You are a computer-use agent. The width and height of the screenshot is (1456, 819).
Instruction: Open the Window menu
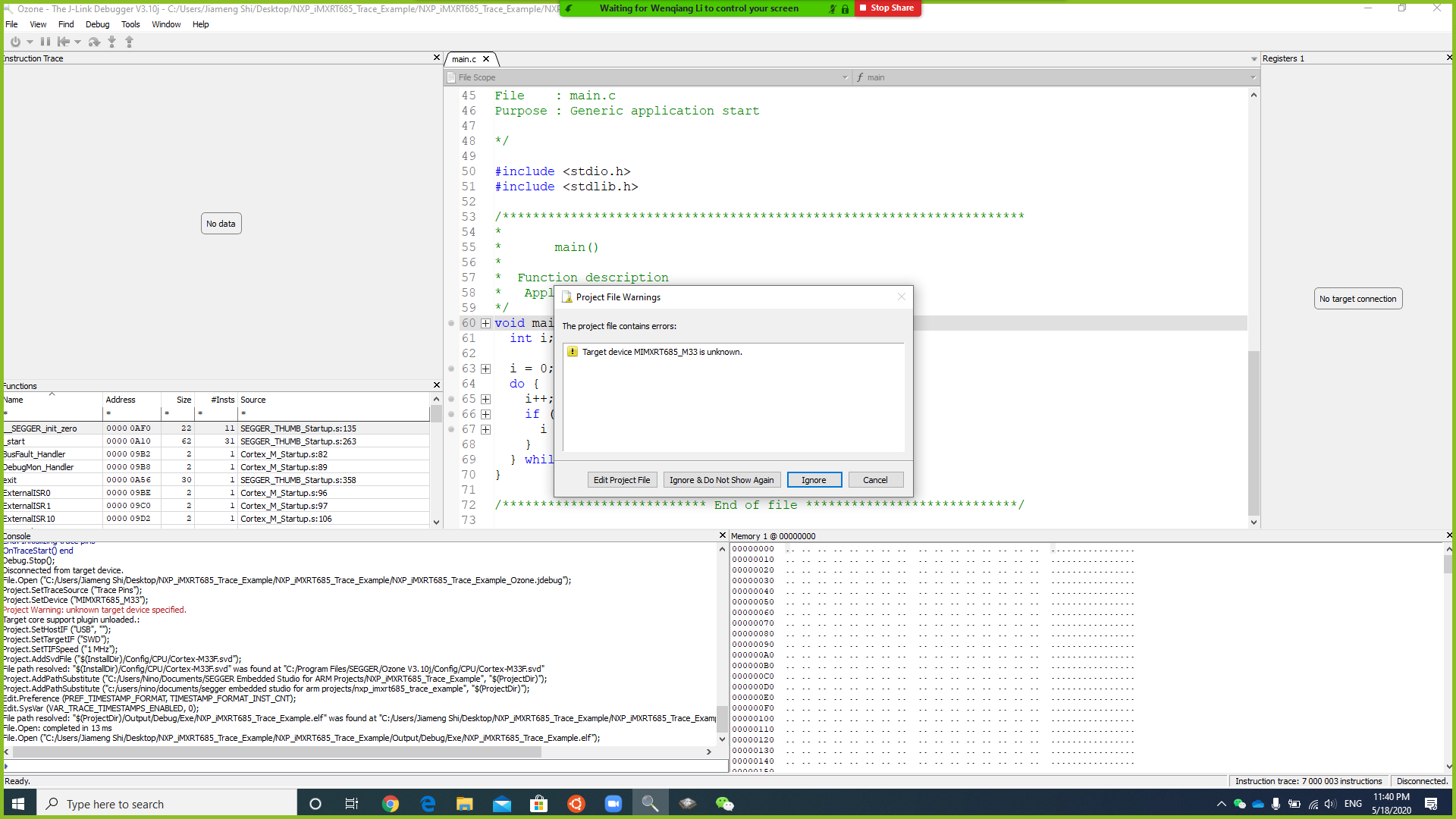point(166,24)
